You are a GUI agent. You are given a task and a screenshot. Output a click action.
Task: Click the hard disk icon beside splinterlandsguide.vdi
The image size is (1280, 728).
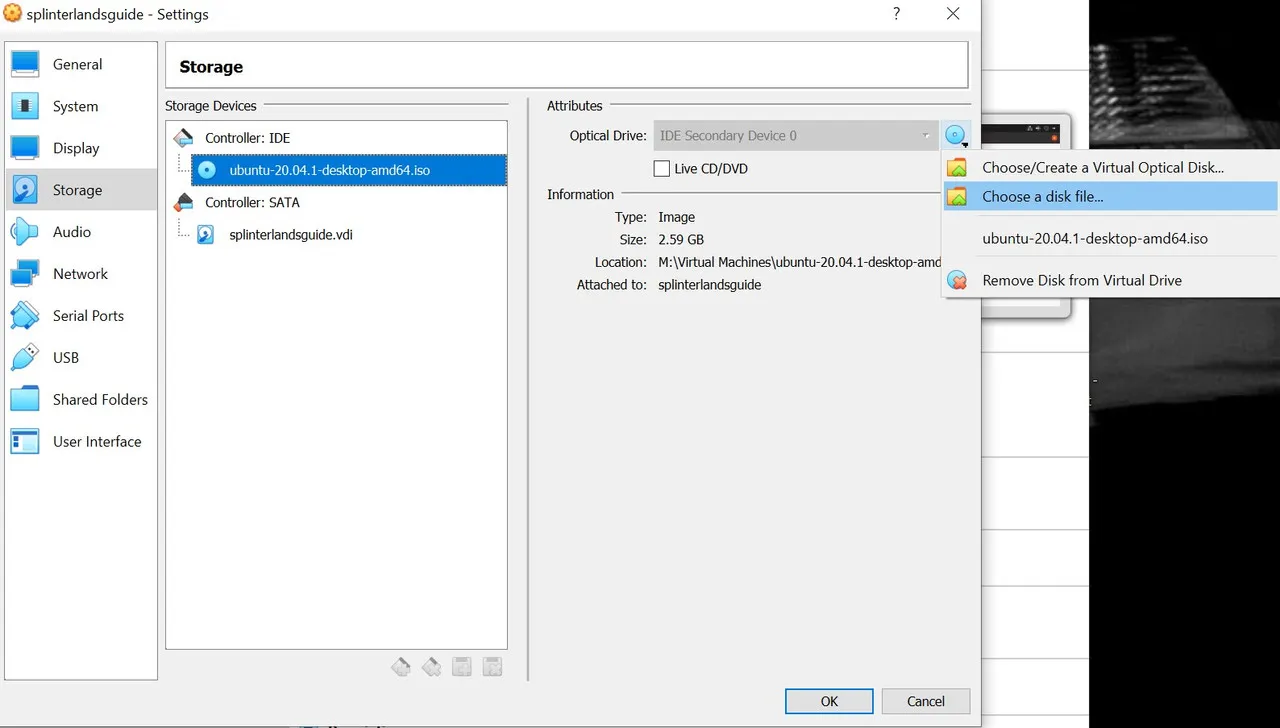[x=206, y=235]
